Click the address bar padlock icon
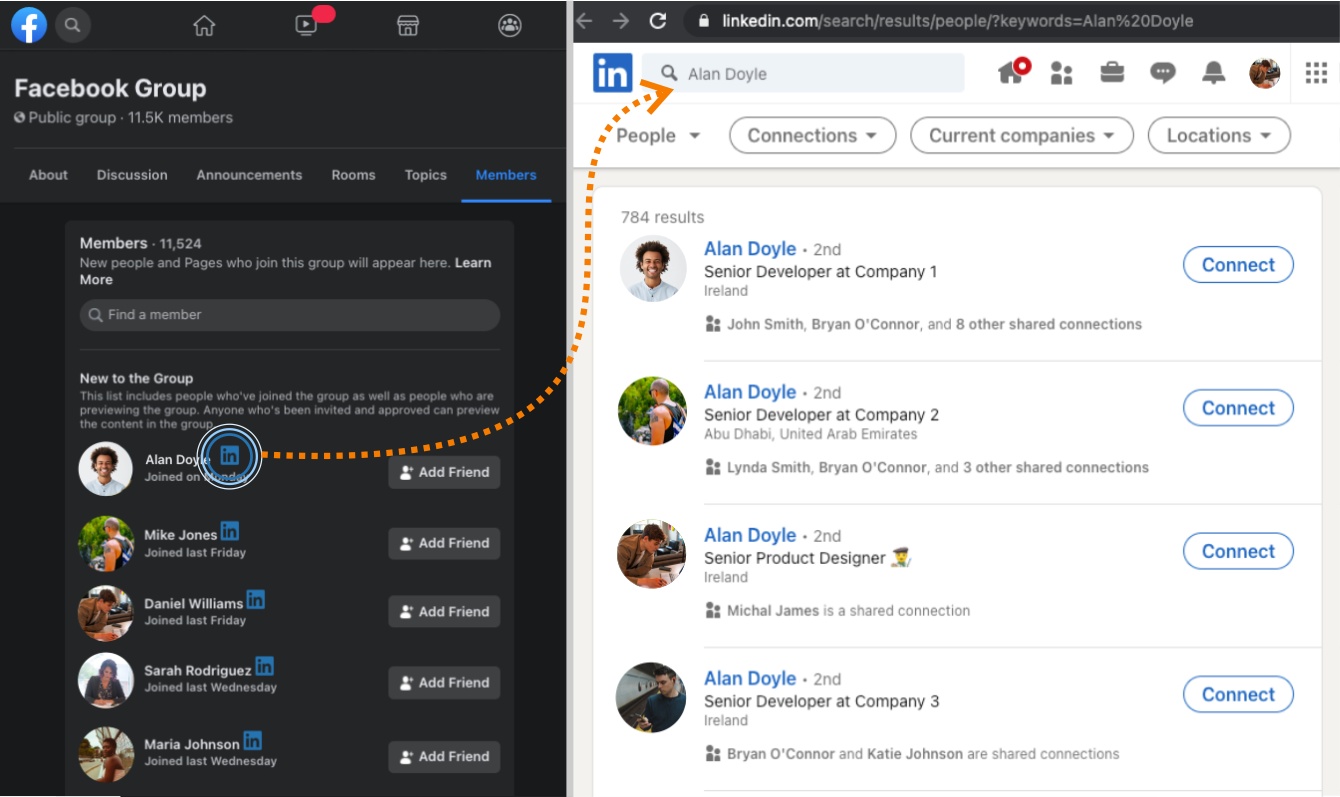 pos(705,21)
